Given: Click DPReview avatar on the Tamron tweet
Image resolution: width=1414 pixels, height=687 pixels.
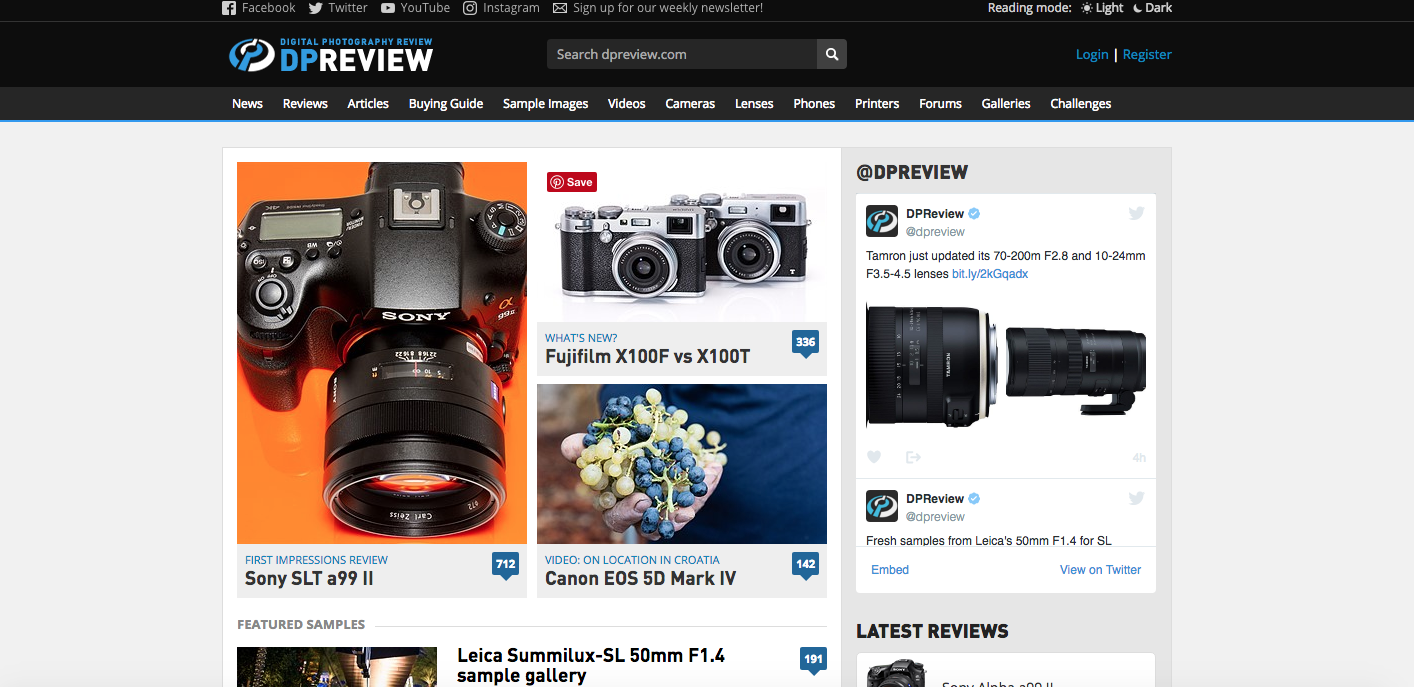Looking at the screenshot, I should (882, 221).
